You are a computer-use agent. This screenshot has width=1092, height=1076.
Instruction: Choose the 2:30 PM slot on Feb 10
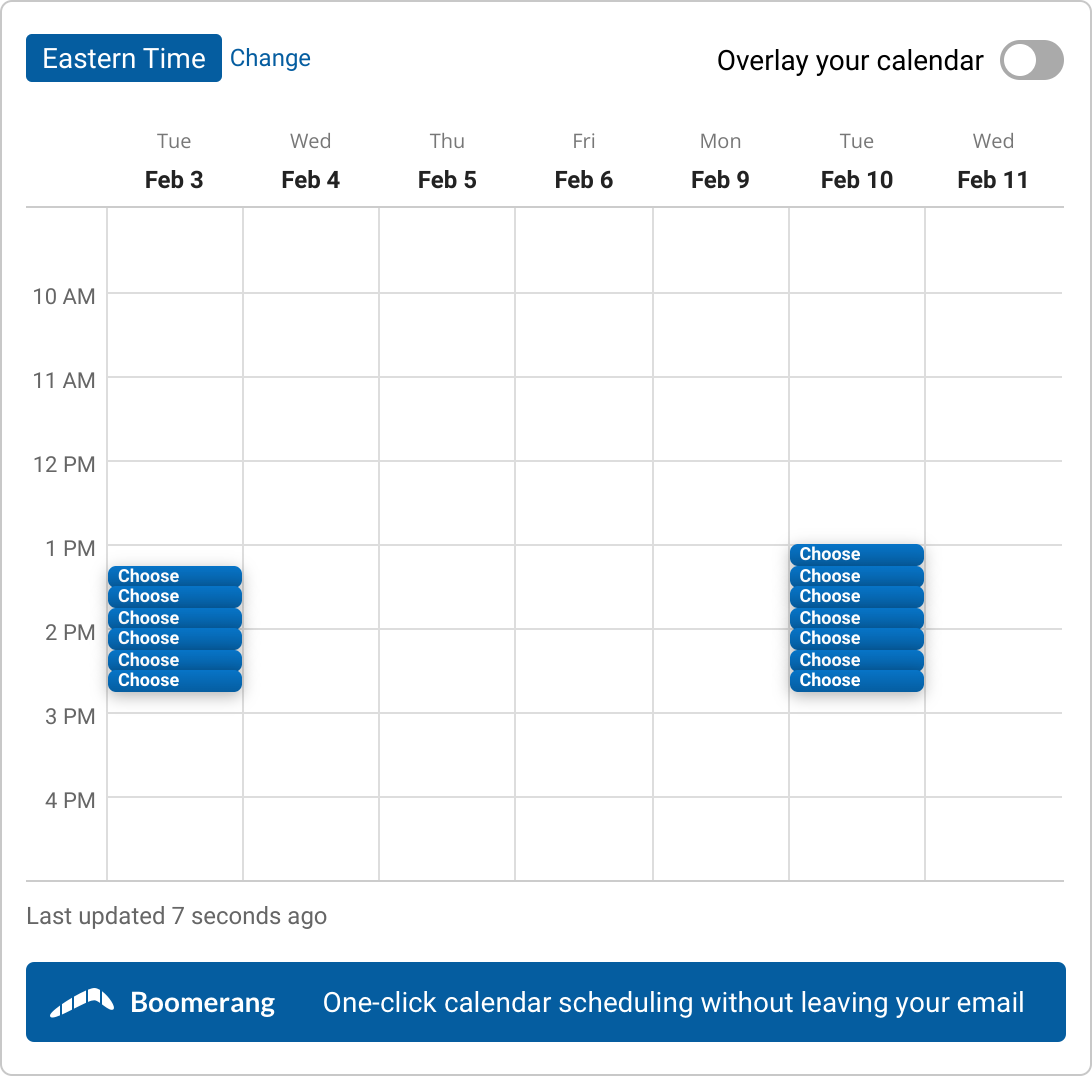point(857,681)
